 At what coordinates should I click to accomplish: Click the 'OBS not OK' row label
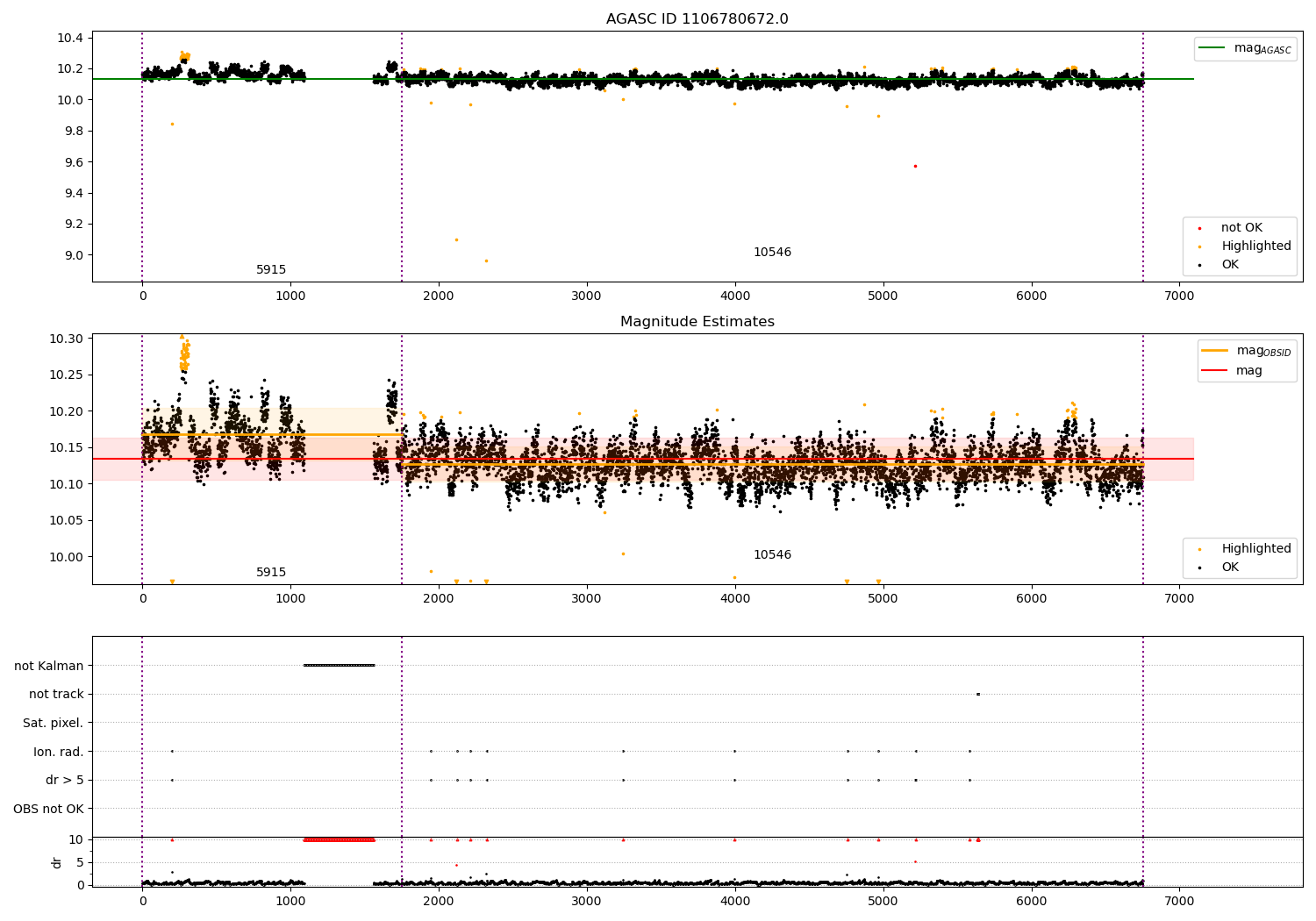[48, 809]
